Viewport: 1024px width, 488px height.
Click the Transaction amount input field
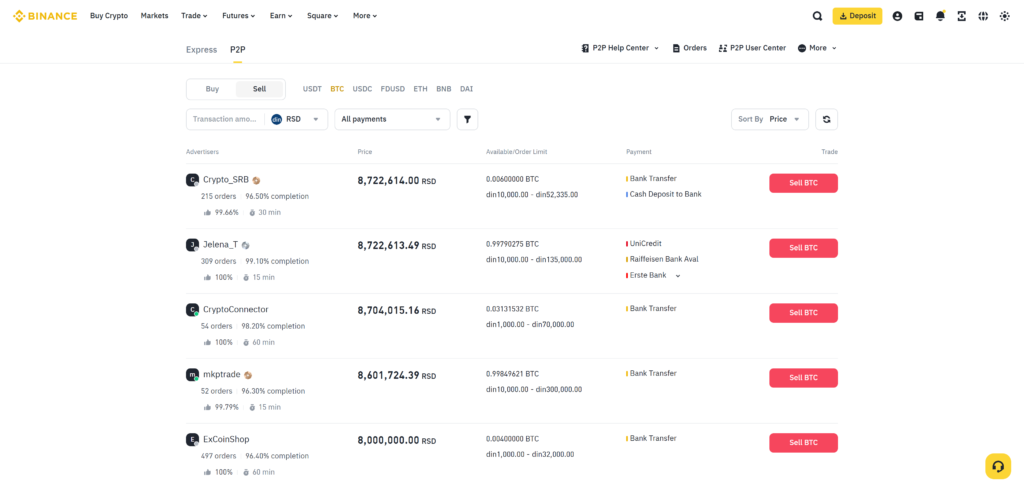click(x=225, y=120)
